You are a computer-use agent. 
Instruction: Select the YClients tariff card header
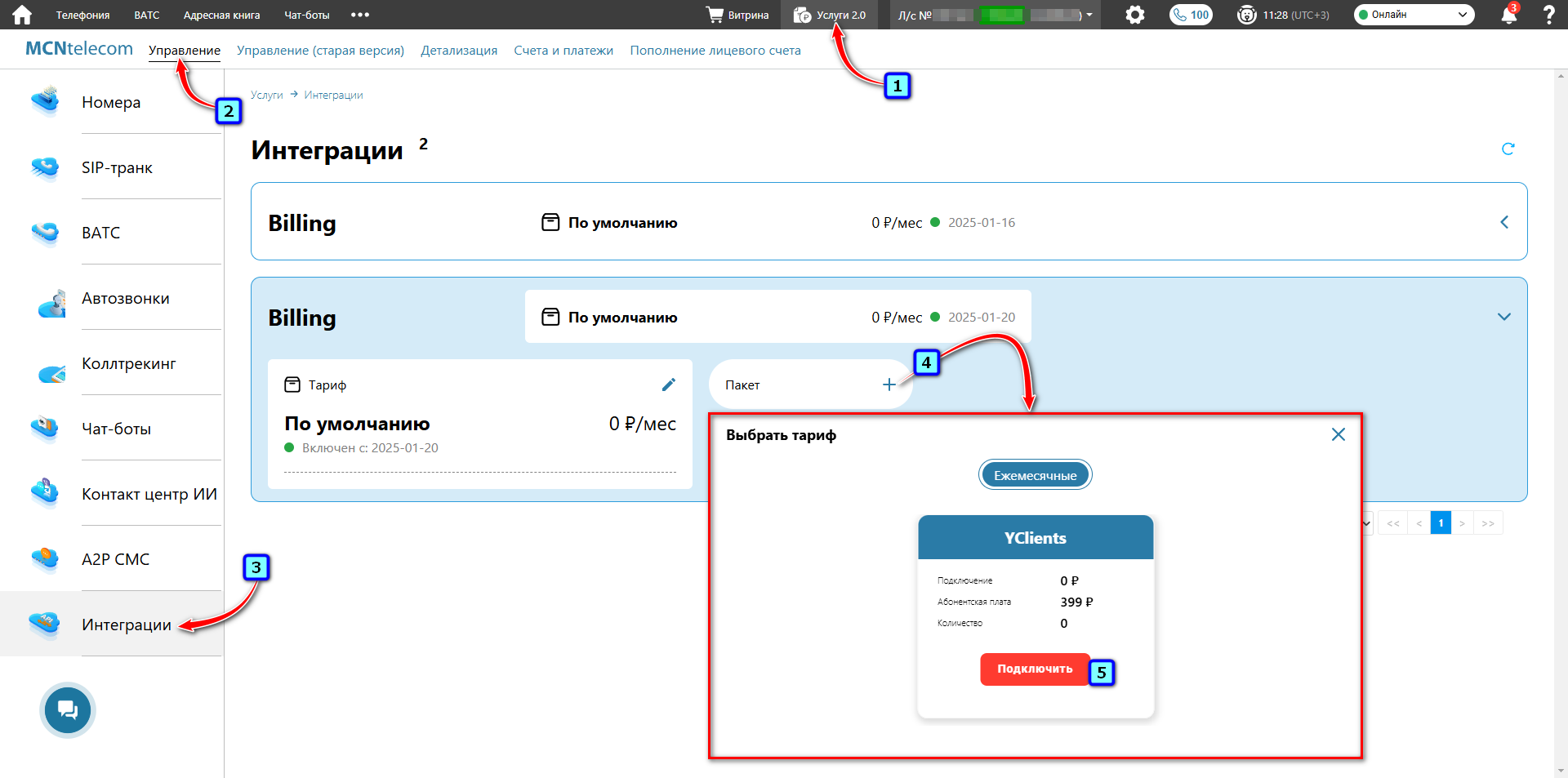[x=1036, y=537]
